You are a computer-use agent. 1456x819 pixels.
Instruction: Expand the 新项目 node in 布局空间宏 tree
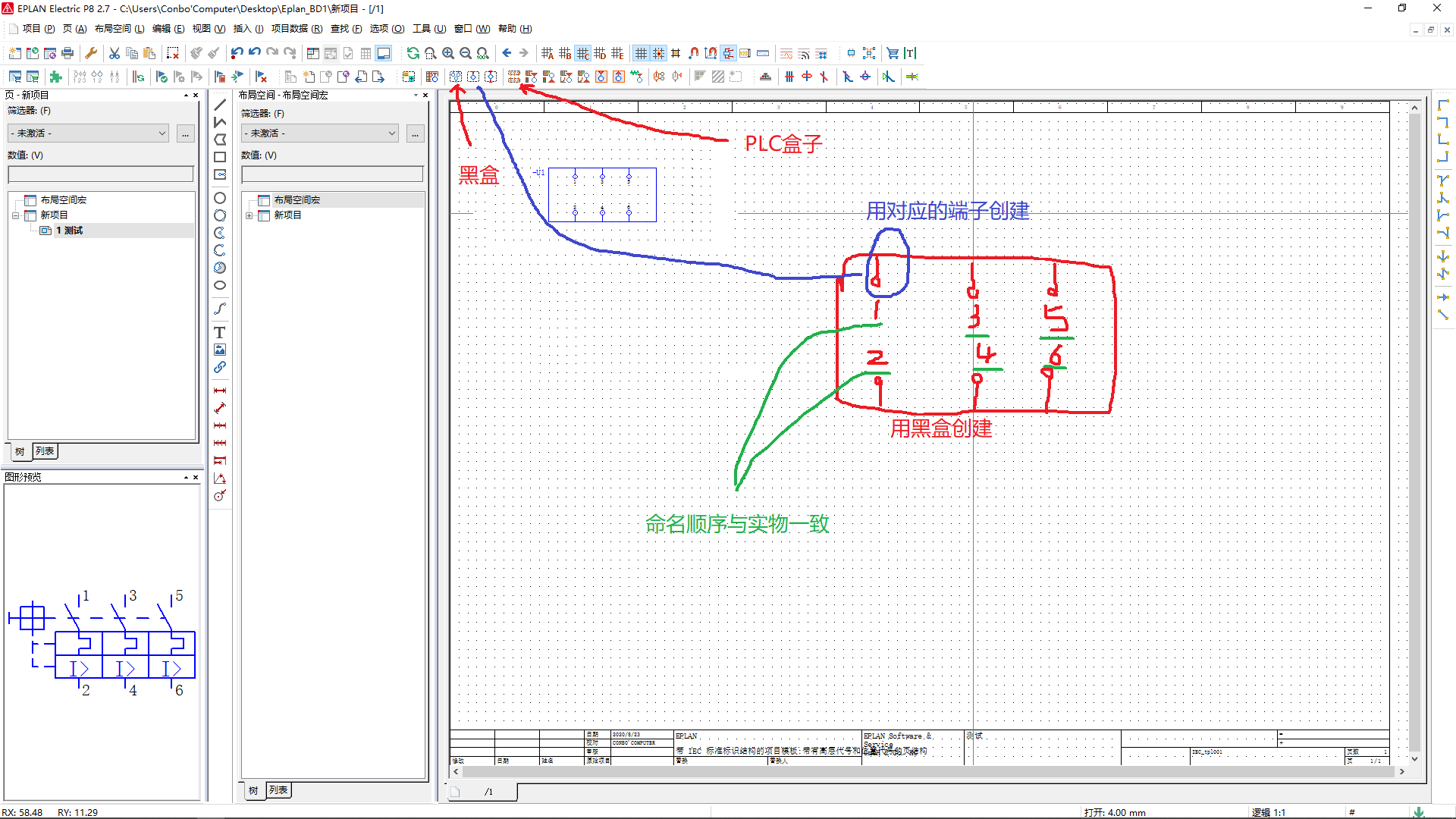click(x=249, y=215)
